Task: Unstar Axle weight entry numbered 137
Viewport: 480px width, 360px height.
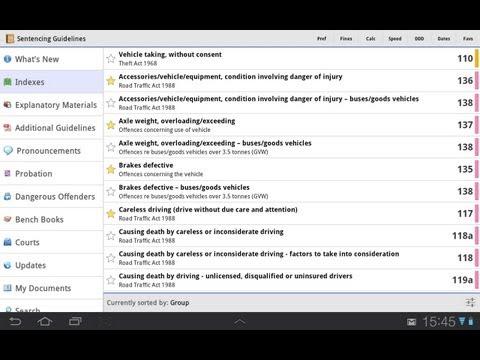Action: click(x=111, y=125)
